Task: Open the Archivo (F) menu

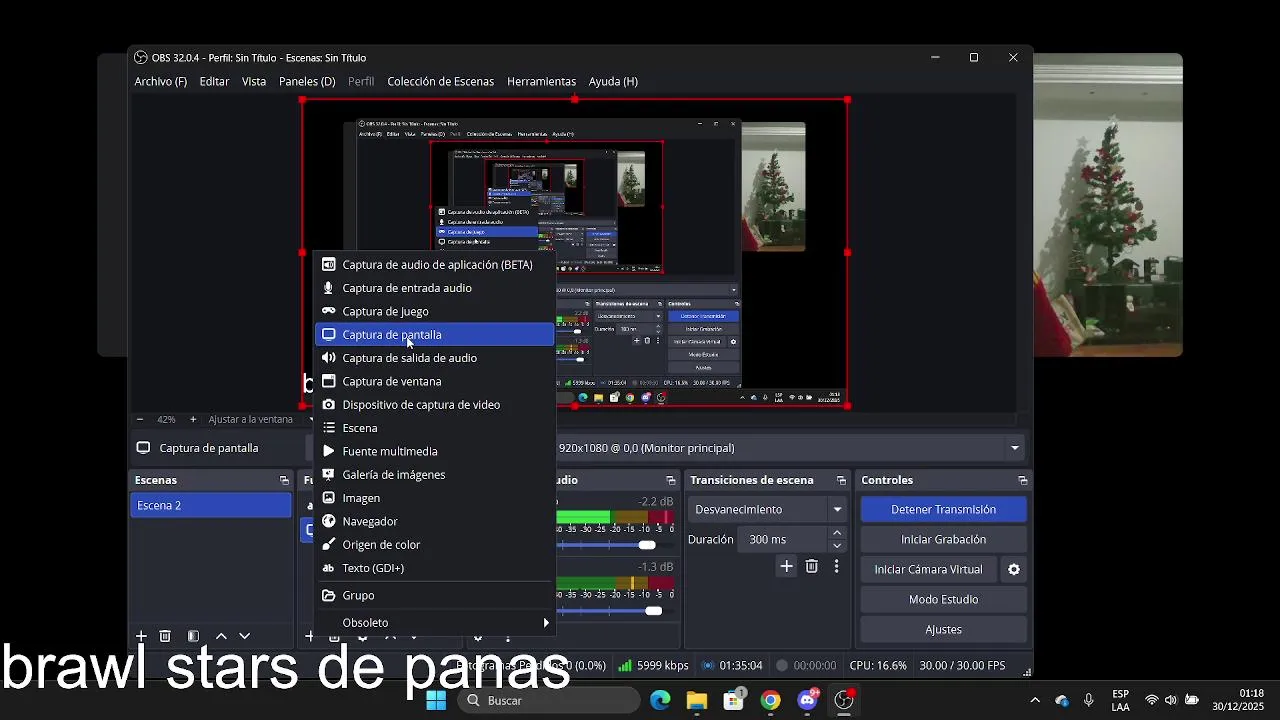Action: 161,82
